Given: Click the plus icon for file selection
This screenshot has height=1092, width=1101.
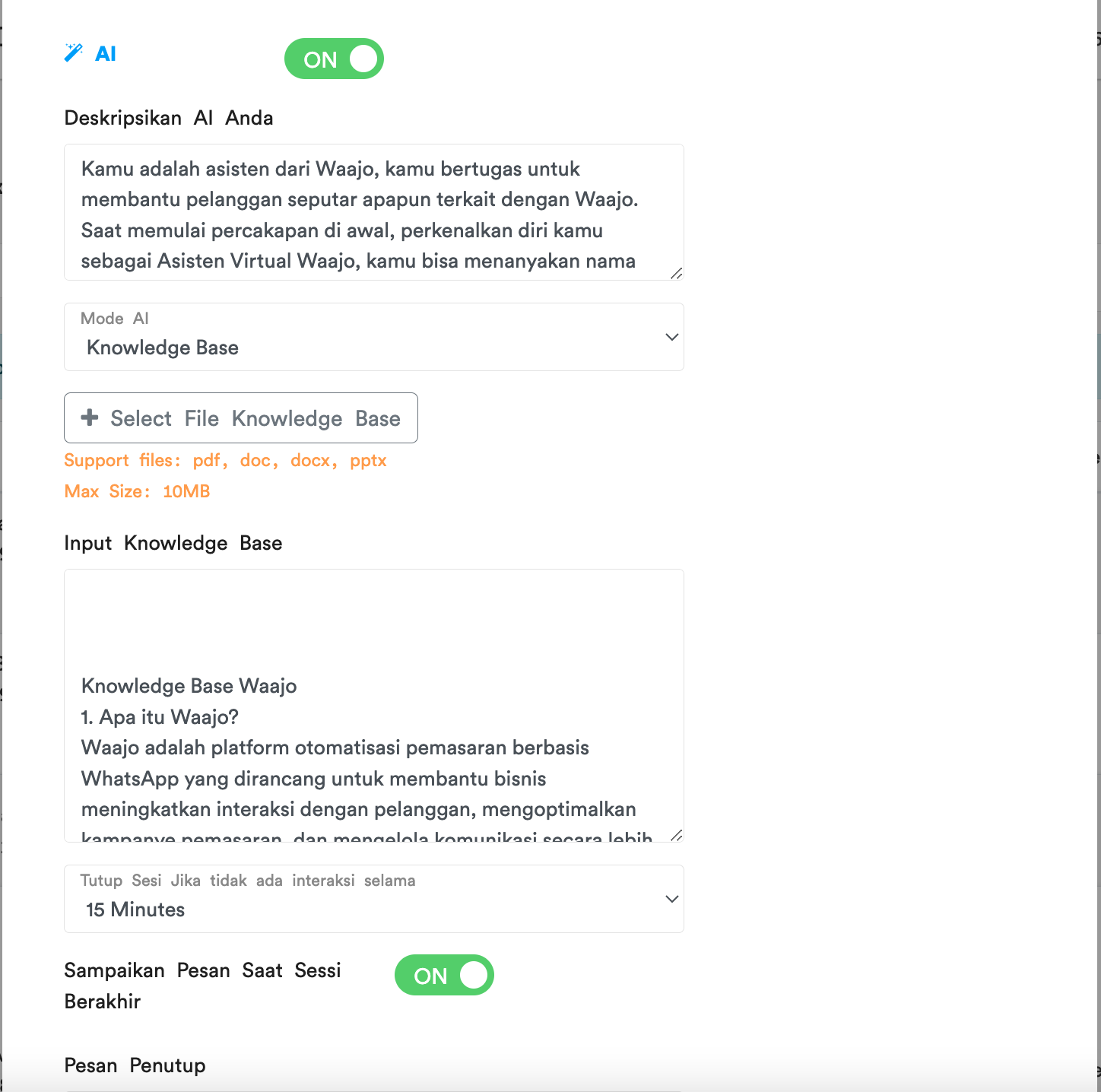Looking at the screenshot, I should coord(90,417).
